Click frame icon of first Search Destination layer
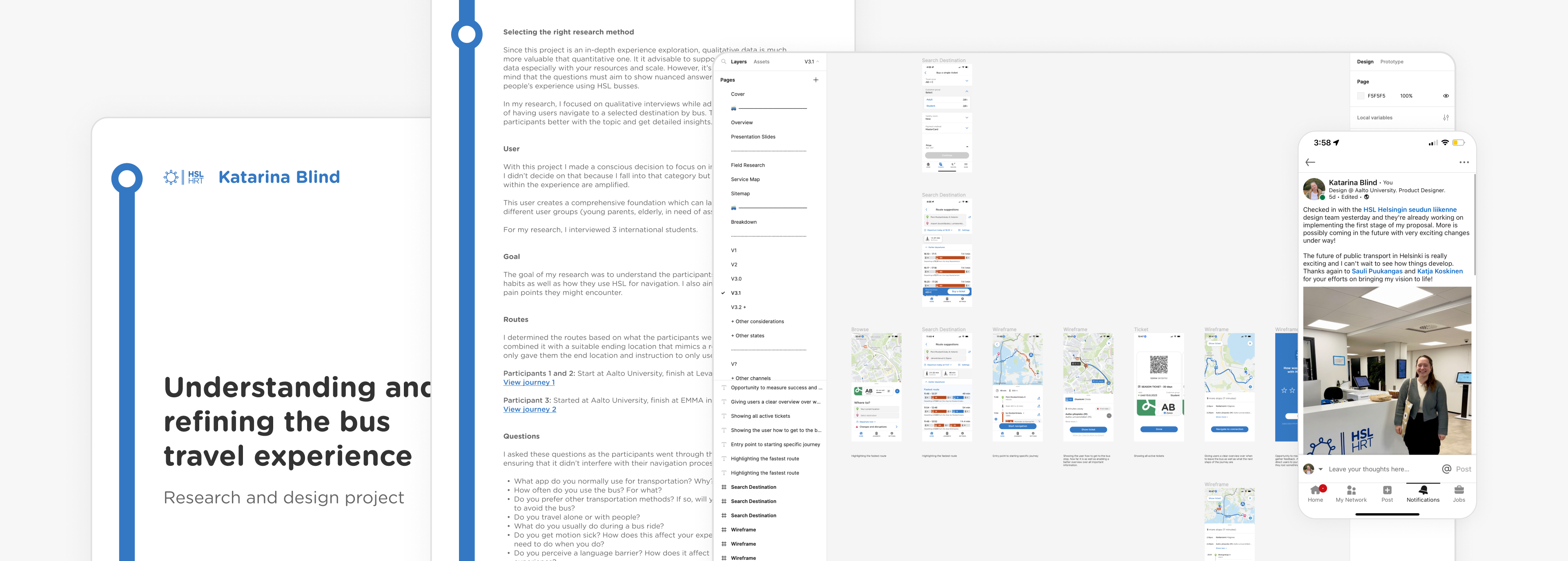 coord(724,487)
